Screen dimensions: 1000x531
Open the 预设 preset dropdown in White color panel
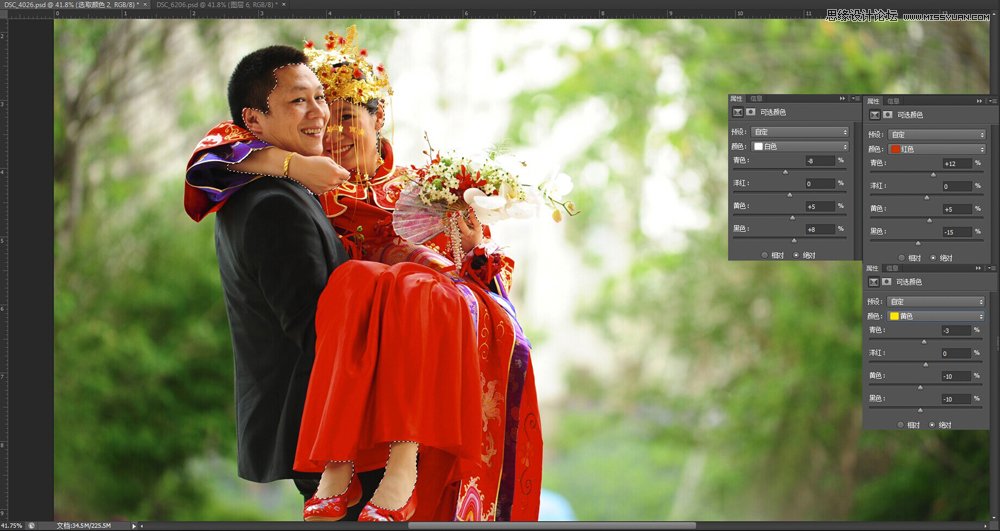click(800, 132)
